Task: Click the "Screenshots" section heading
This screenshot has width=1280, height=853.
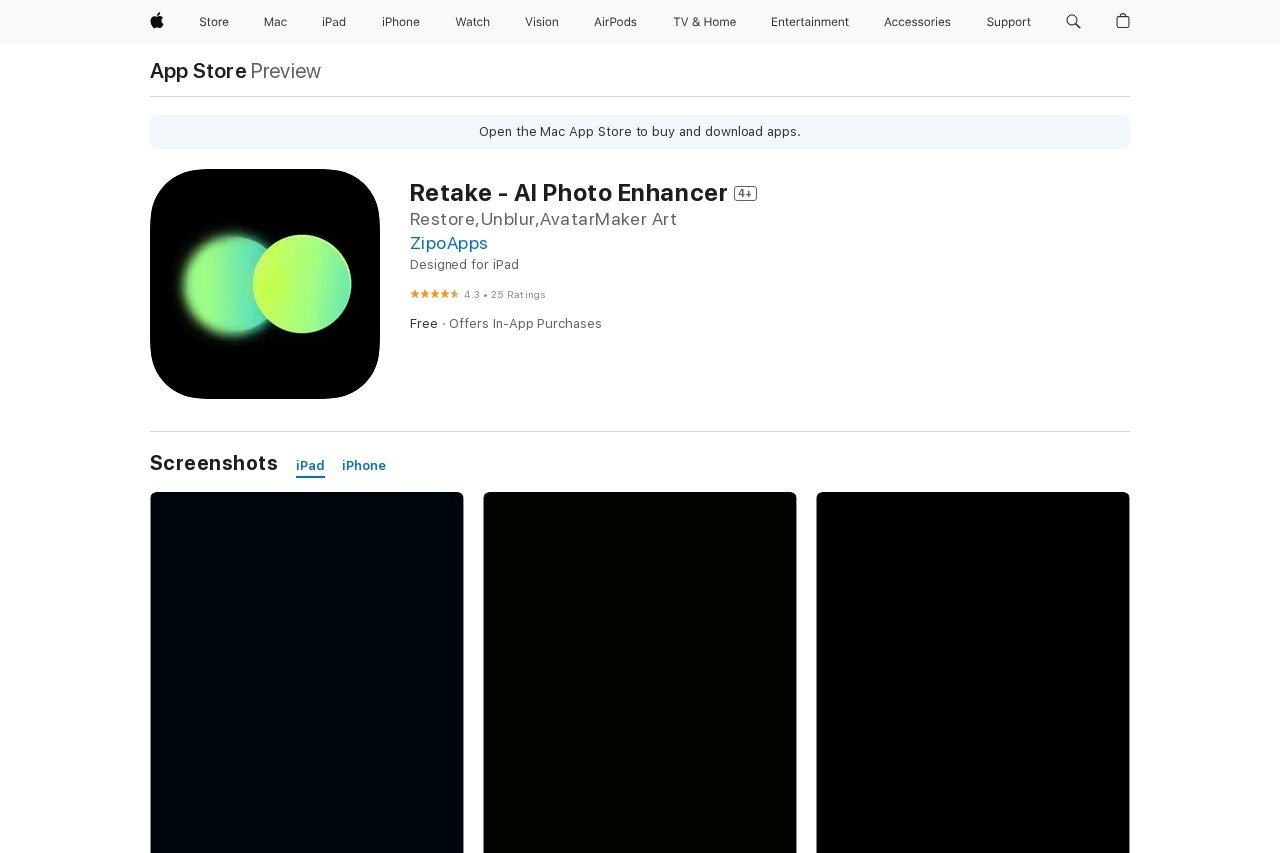Action: pyautogui.click(x=214, y=463)
